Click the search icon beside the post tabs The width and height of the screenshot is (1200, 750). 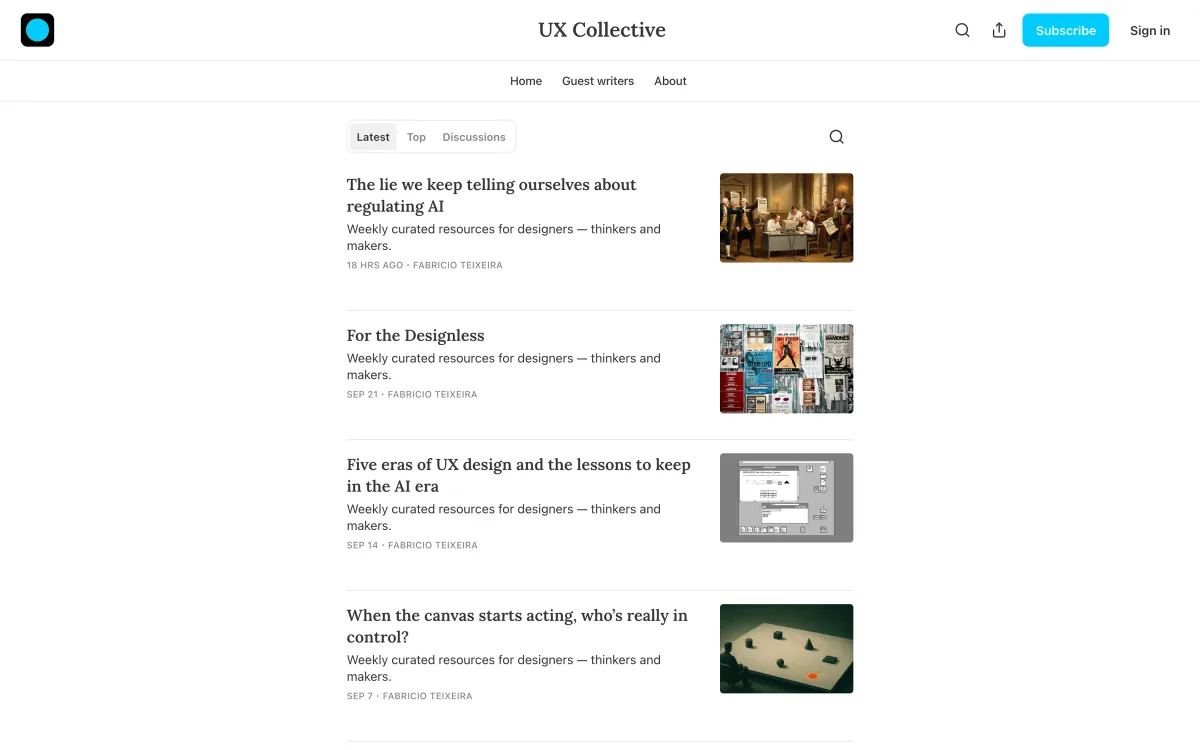coord(837,137)
